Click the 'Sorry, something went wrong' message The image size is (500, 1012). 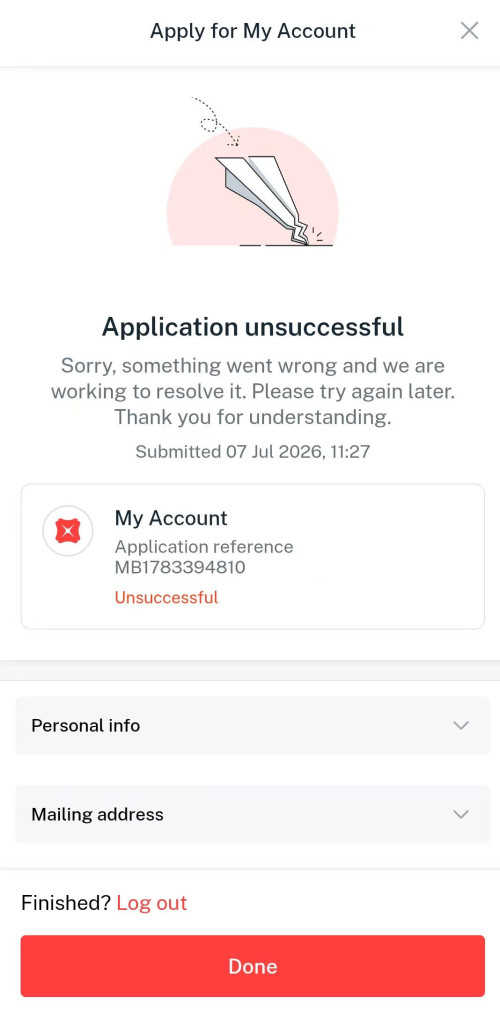[253, 392]
